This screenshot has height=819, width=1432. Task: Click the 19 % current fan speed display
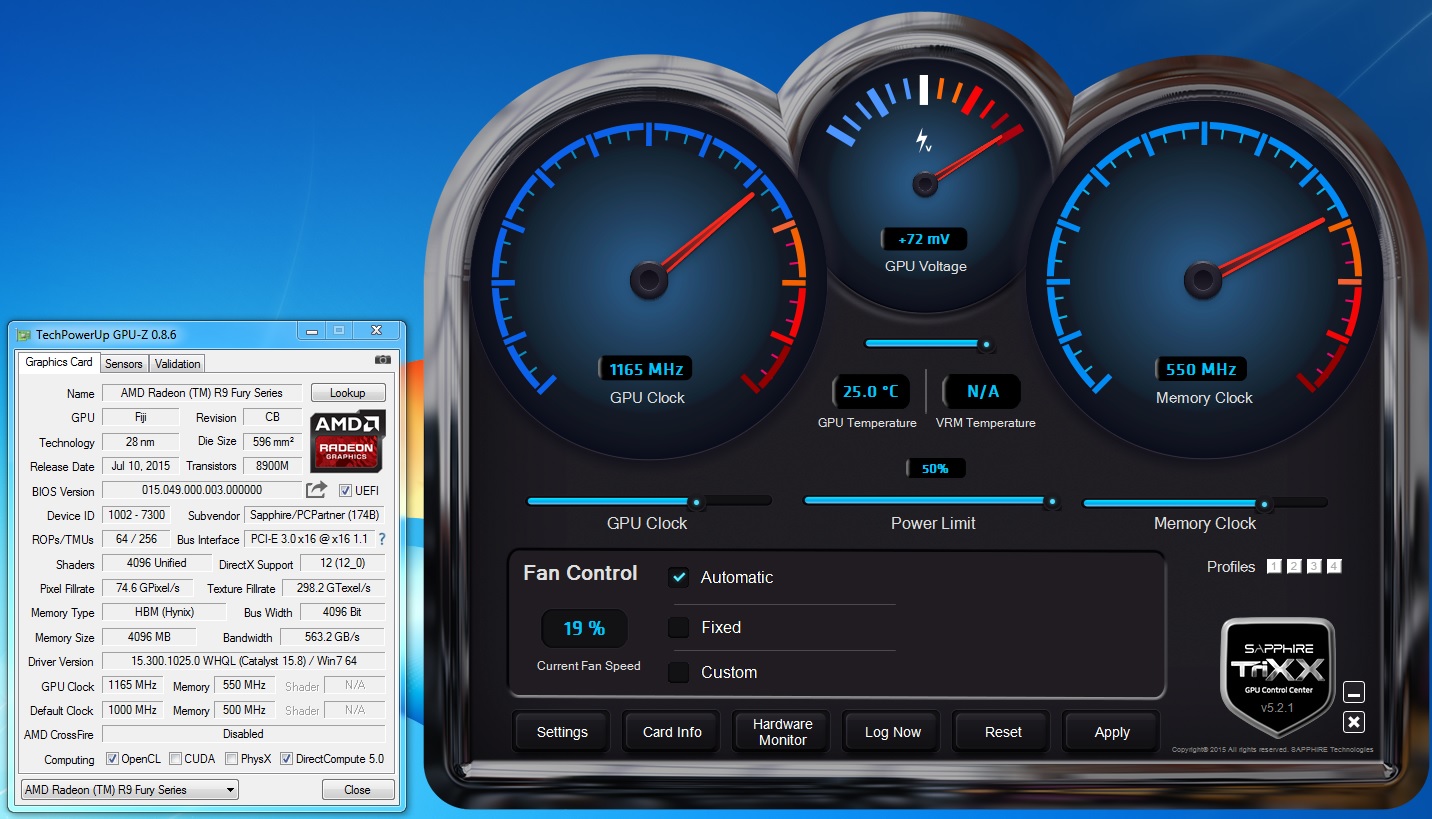tap(584, 628)
